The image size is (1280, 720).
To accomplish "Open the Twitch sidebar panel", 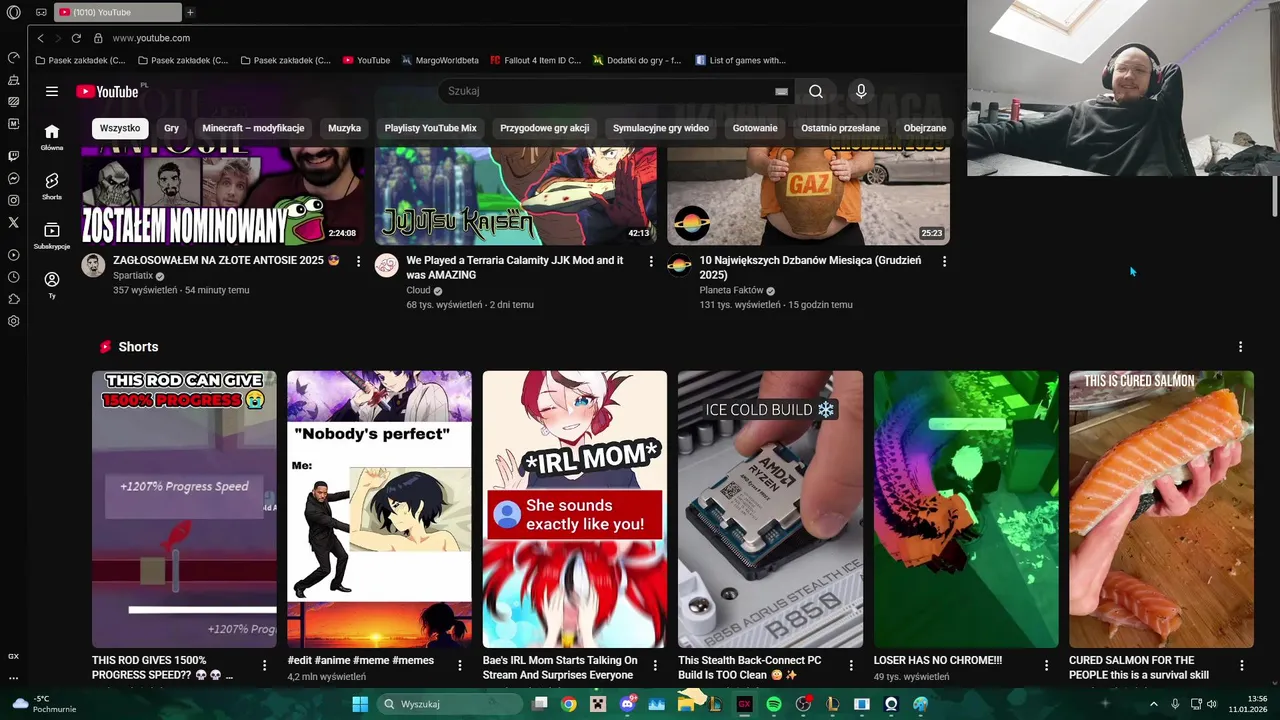I will click(14, 156).
